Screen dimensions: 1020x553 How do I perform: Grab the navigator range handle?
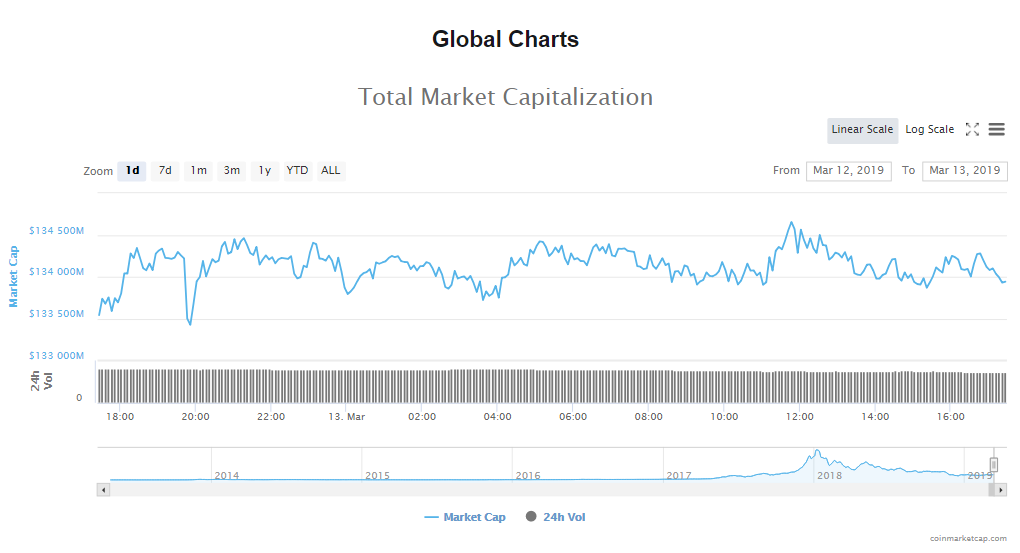[x=994, y=464]
